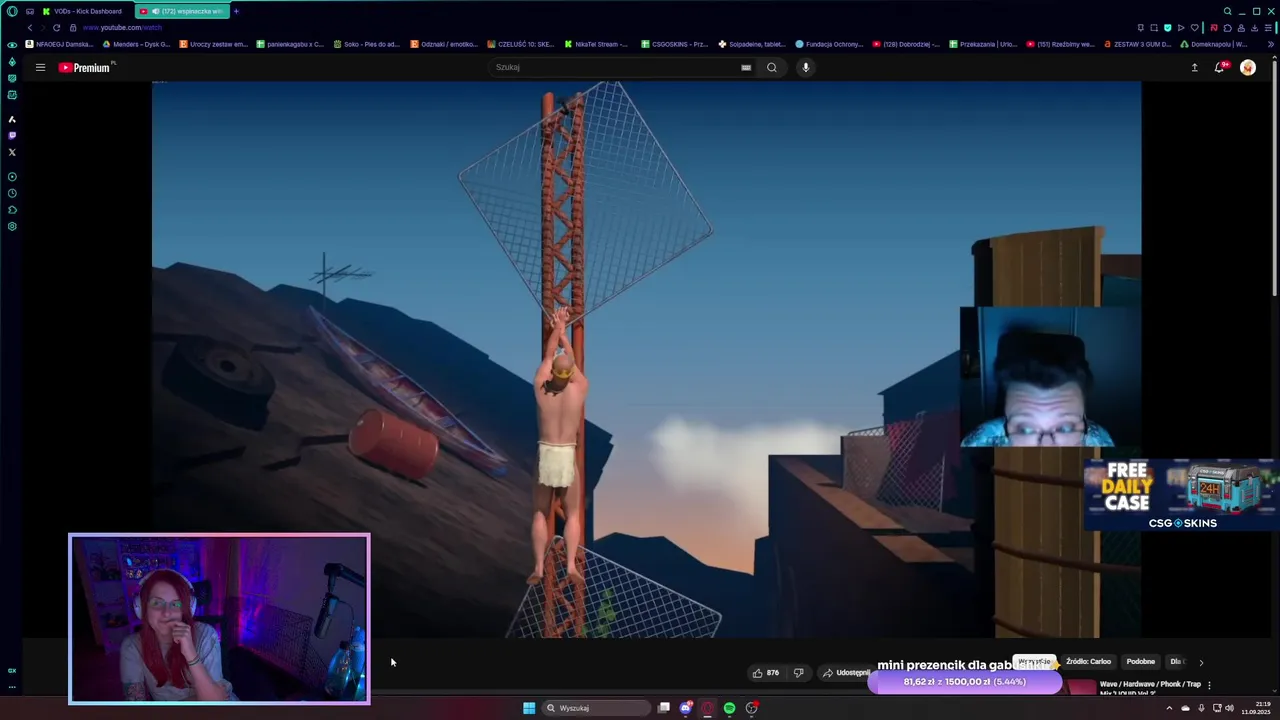Start voice search with microphone icon
This screenshot has width=1280, height=720.
coord(805,67)
